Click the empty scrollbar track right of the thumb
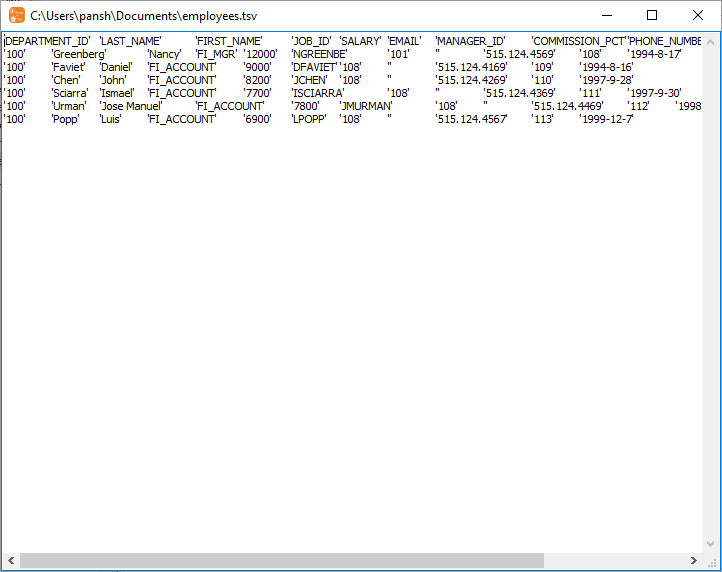Screen dimensions: 722x572 pos(615,560)
